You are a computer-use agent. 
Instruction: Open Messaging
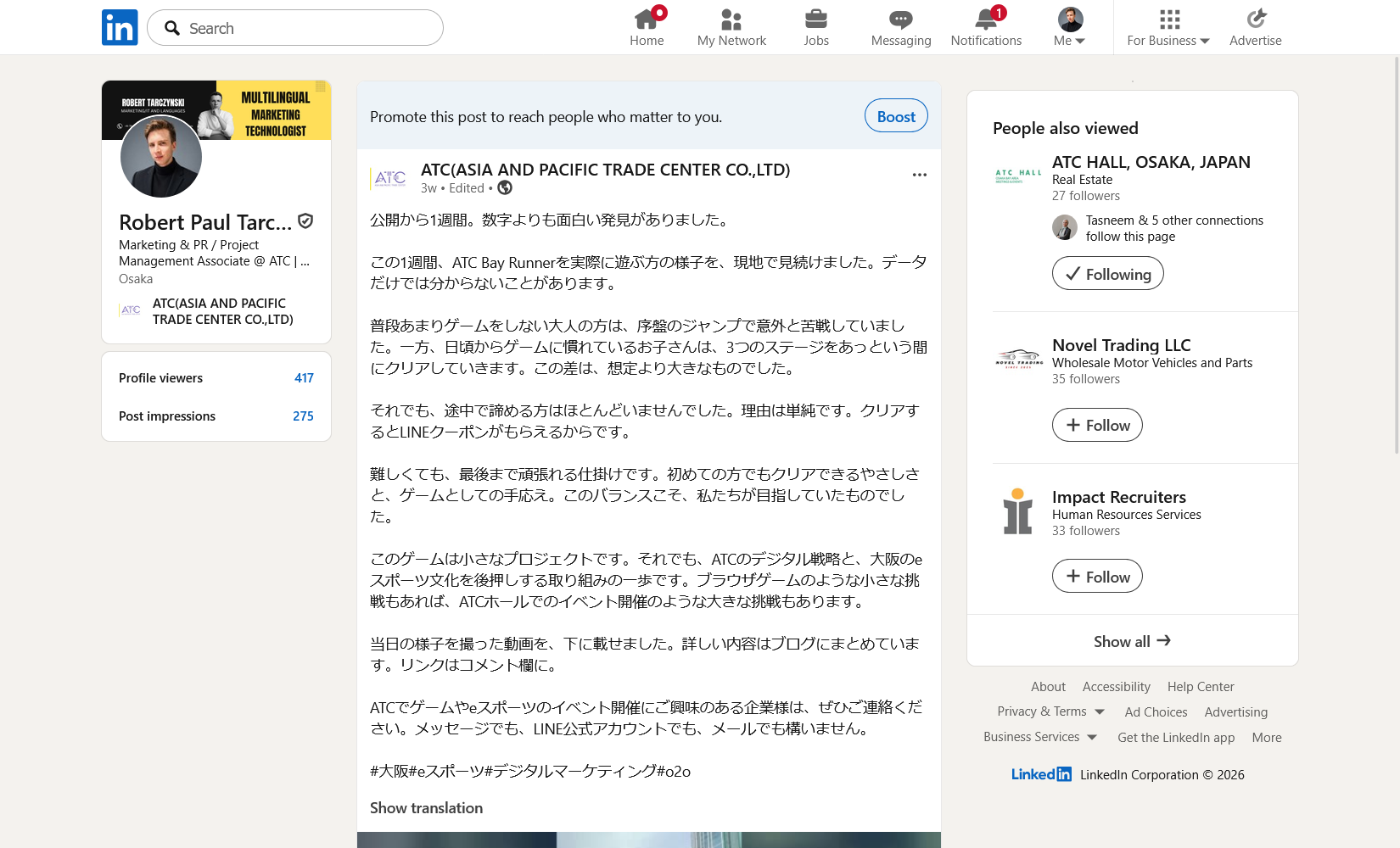901,27
